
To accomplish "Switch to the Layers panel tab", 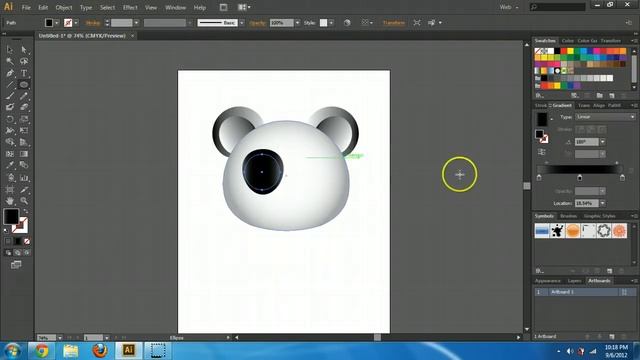I will [574, 281].
